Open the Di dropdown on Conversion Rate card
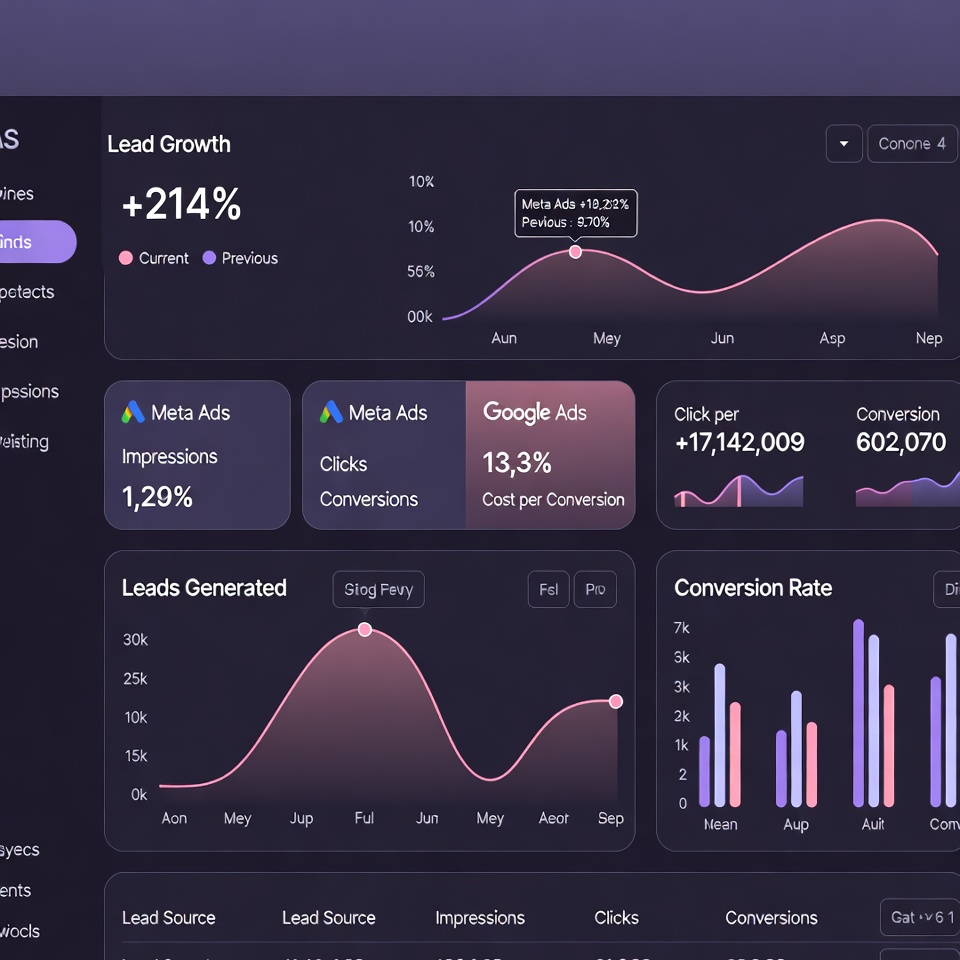960x960 pixels. pos(948,589)
